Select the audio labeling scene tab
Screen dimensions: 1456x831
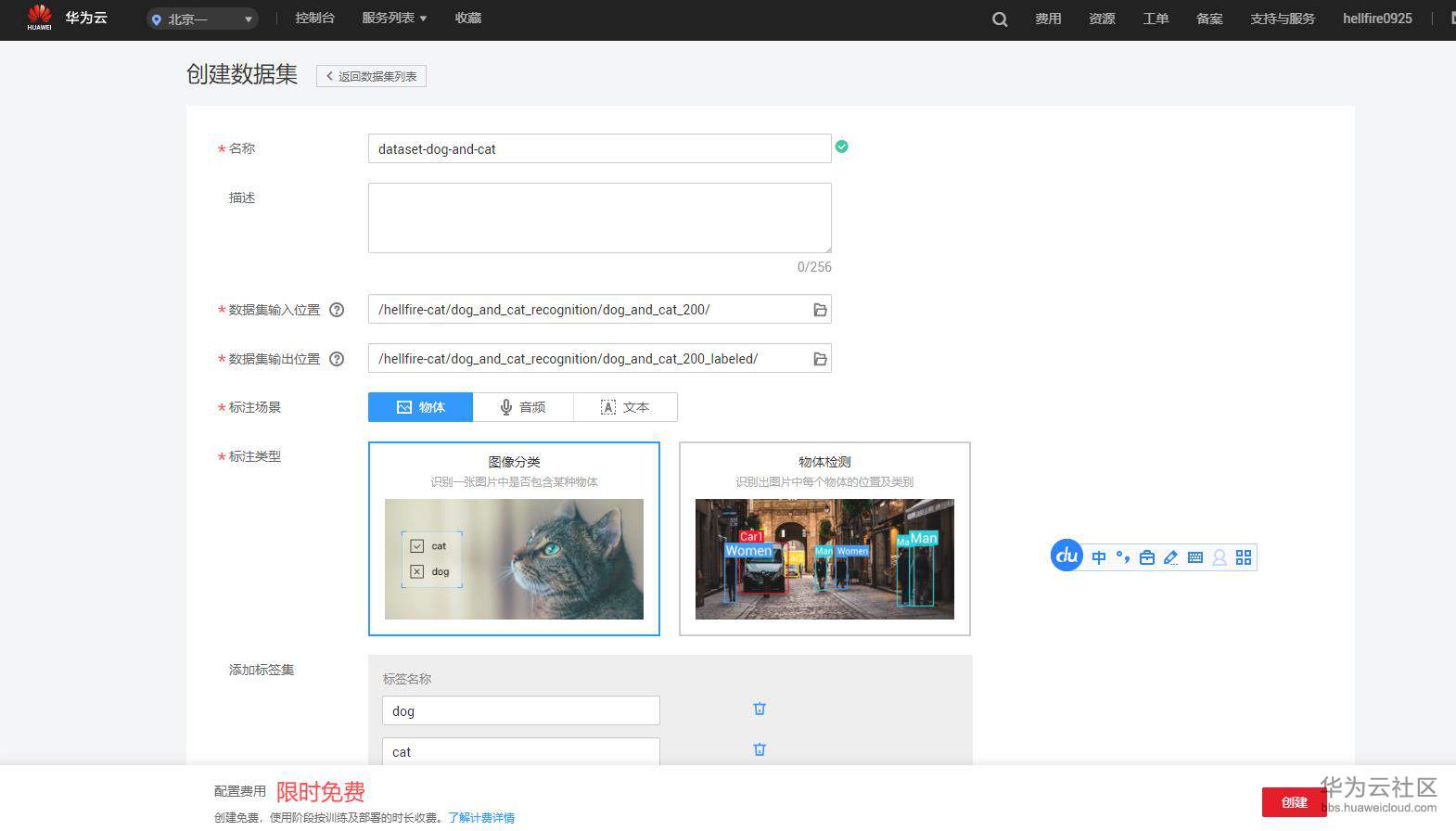point(523,407)
